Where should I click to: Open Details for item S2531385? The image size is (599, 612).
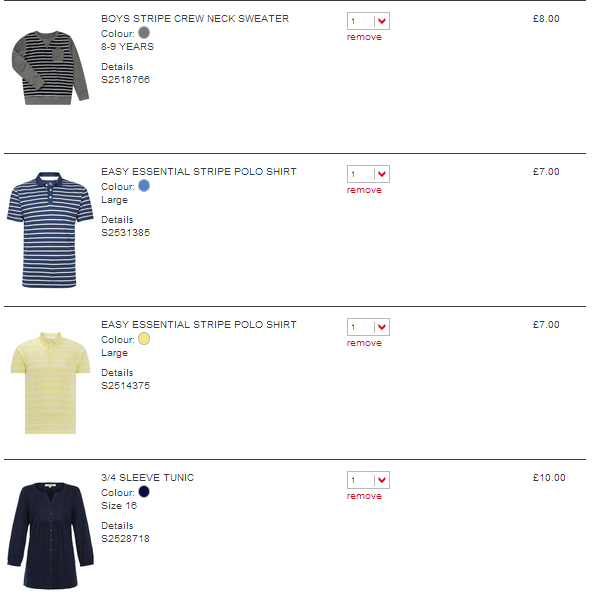click(x=117, y=220)
